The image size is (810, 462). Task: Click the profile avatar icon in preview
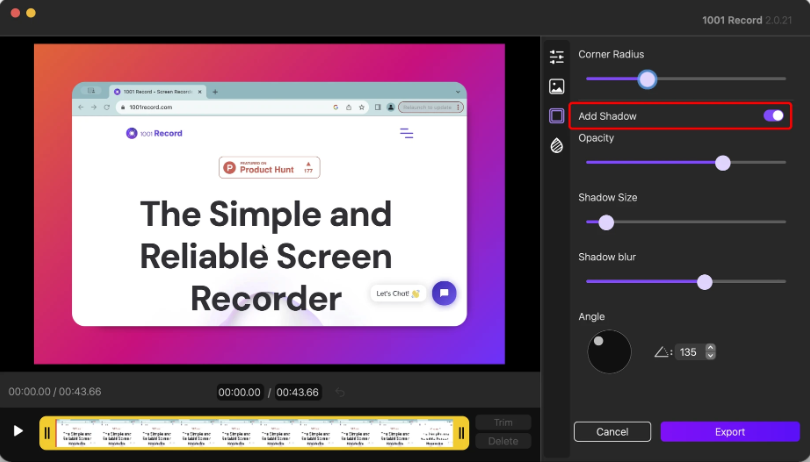(x=391, y=107)
